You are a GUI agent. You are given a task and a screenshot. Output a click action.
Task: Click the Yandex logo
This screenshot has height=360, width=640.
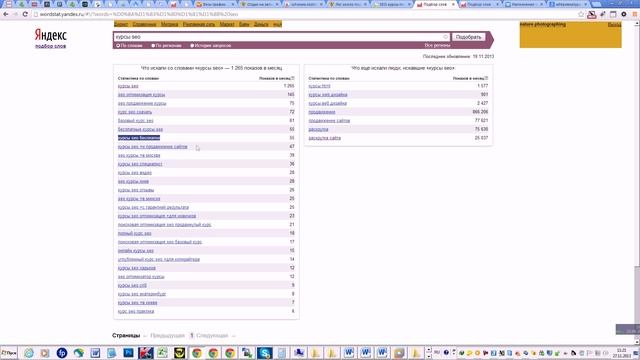point(50,35)
